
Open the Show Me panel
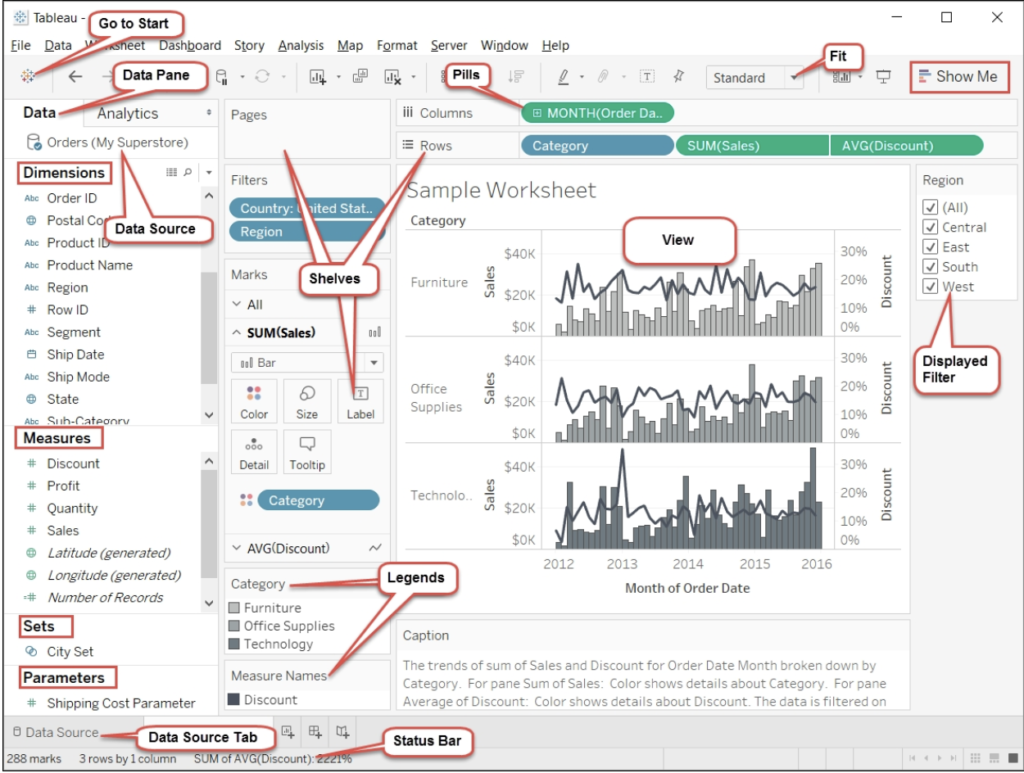(958, 77)
